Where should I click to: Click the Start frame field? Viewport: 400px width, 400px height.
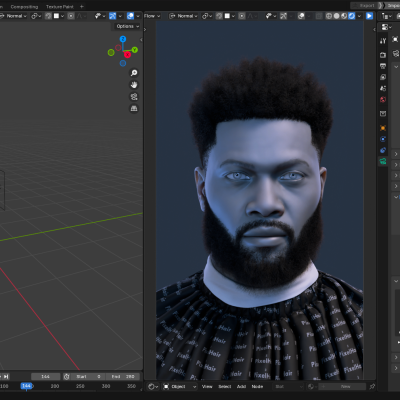[x=88, y=377]
